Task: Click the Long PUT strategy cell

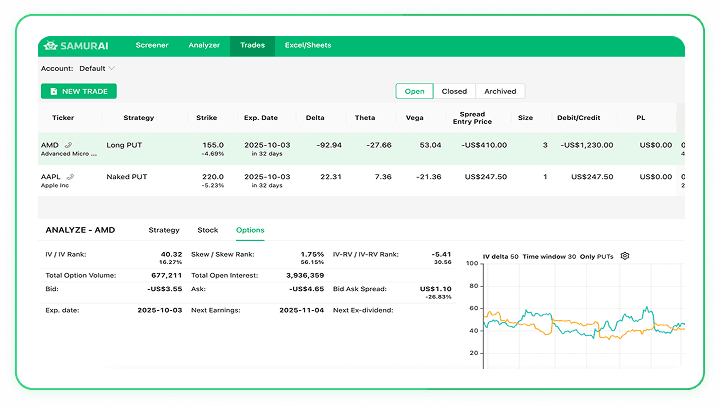Action: tap(124, 145)
